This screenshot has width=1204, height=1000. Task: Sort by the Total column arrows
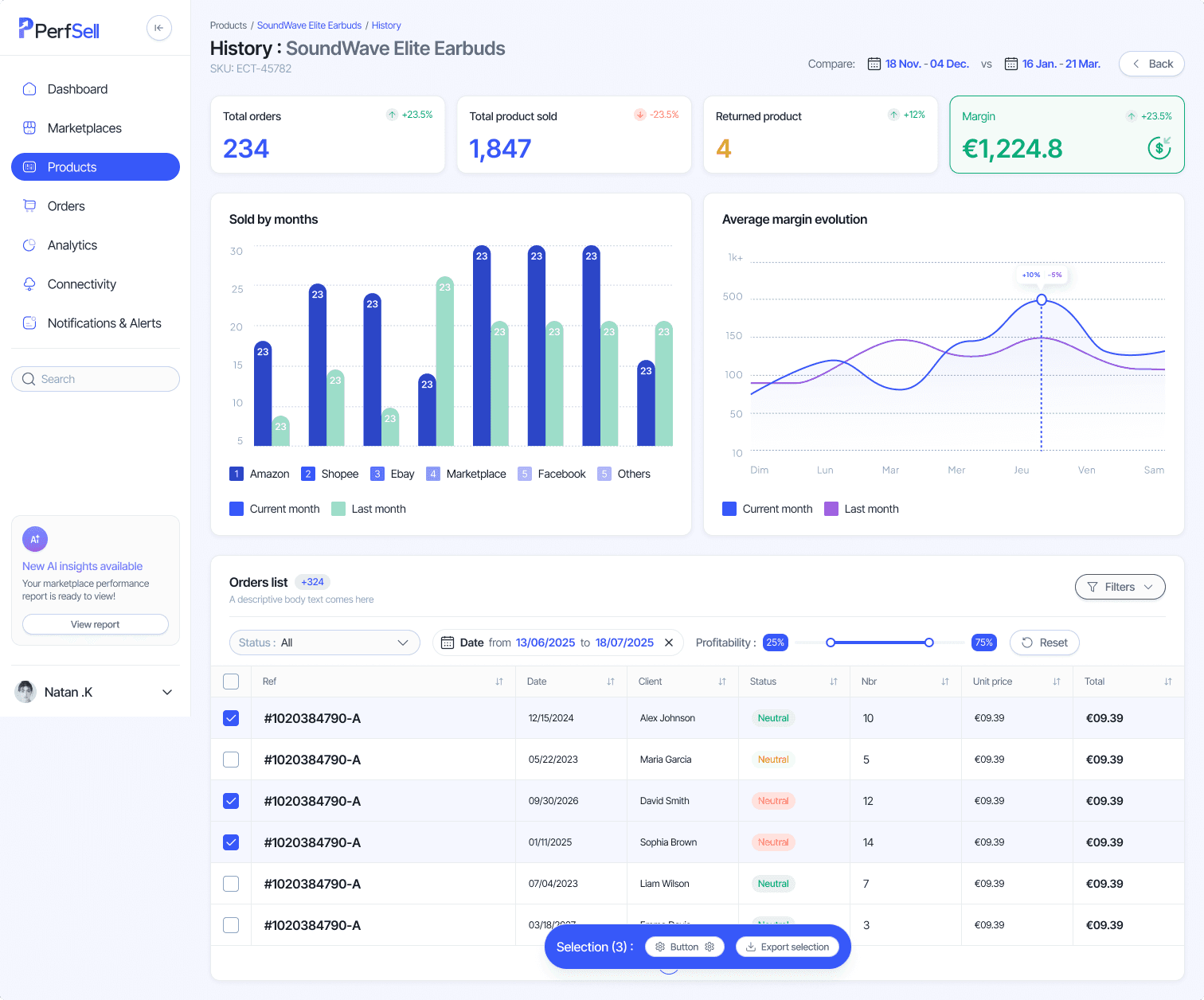coord(1168,682)
